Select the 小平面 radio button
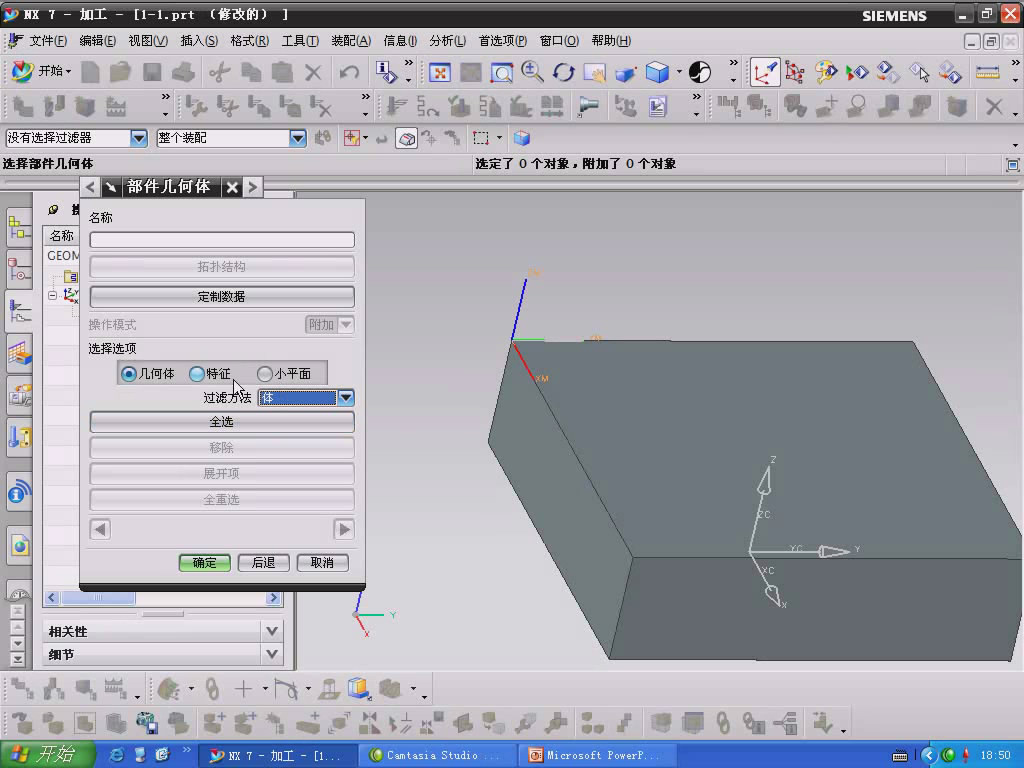The image size is (1024, 768). tap(264, 374)
